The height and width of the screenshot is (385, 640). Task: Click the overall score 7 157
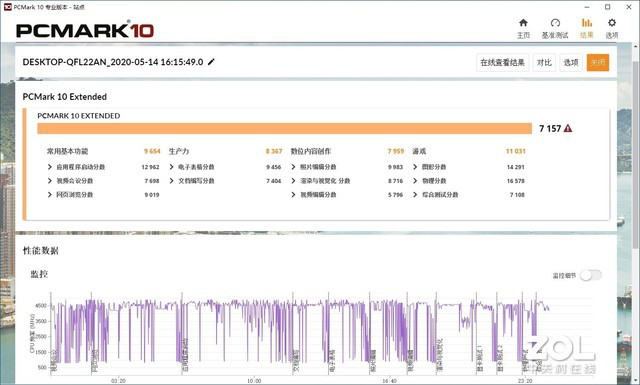point(550,129)
